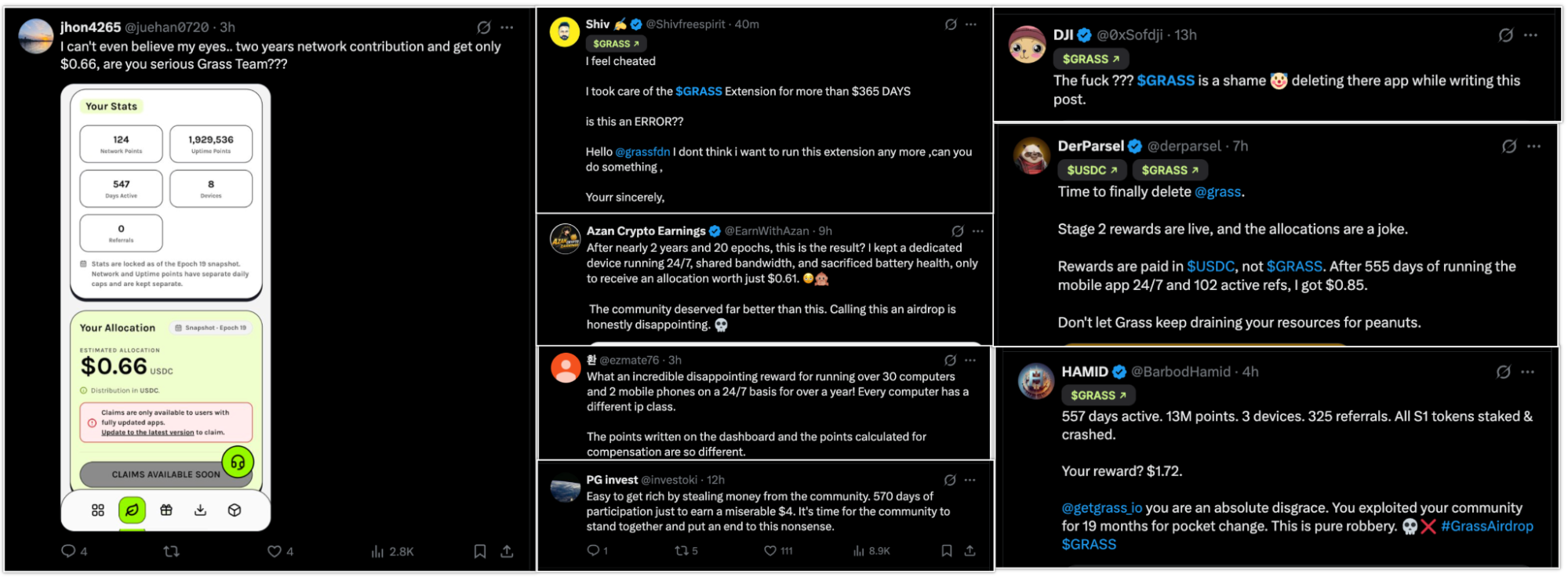Retweet PG invest's post
This screenshot has height=577, width=1568.
682,550
